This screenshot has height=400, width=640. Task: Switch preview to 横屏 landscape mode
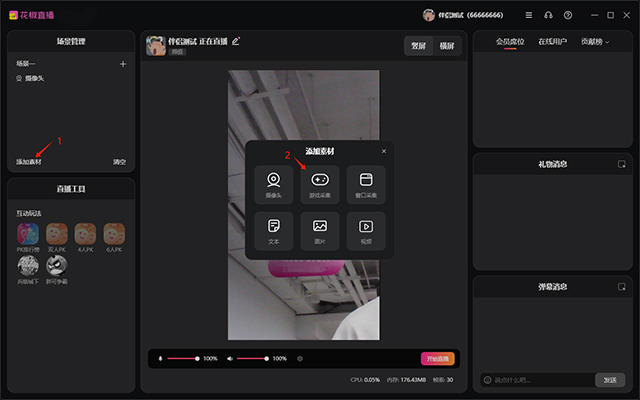point(447,46)
